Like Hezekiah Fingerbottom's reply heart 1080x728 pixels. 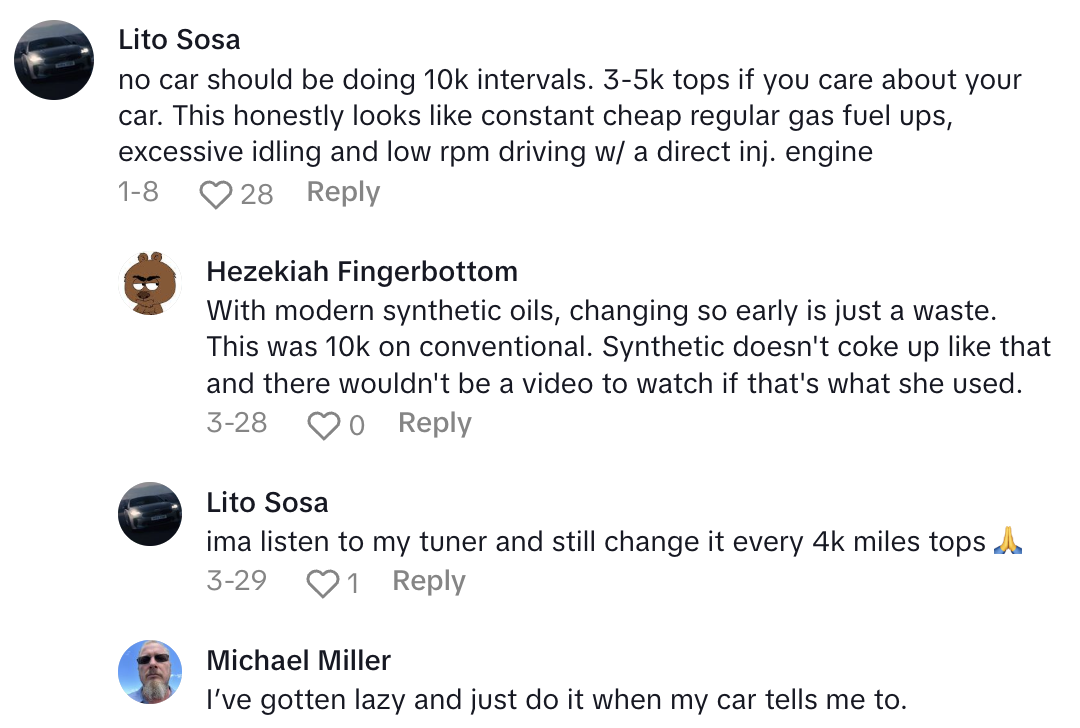[323, 423]
